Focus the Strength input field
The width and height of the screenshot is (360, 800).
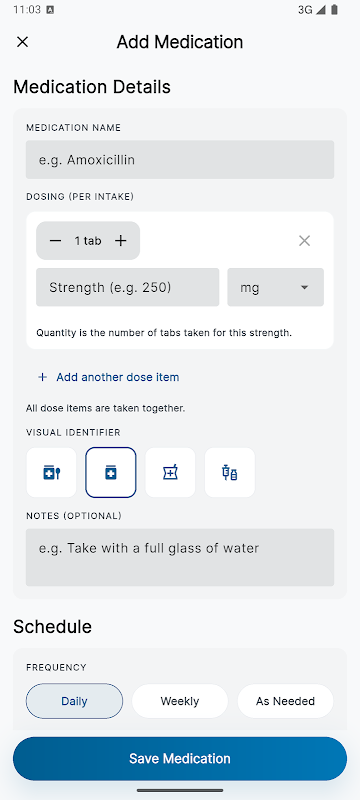(127, 287)
